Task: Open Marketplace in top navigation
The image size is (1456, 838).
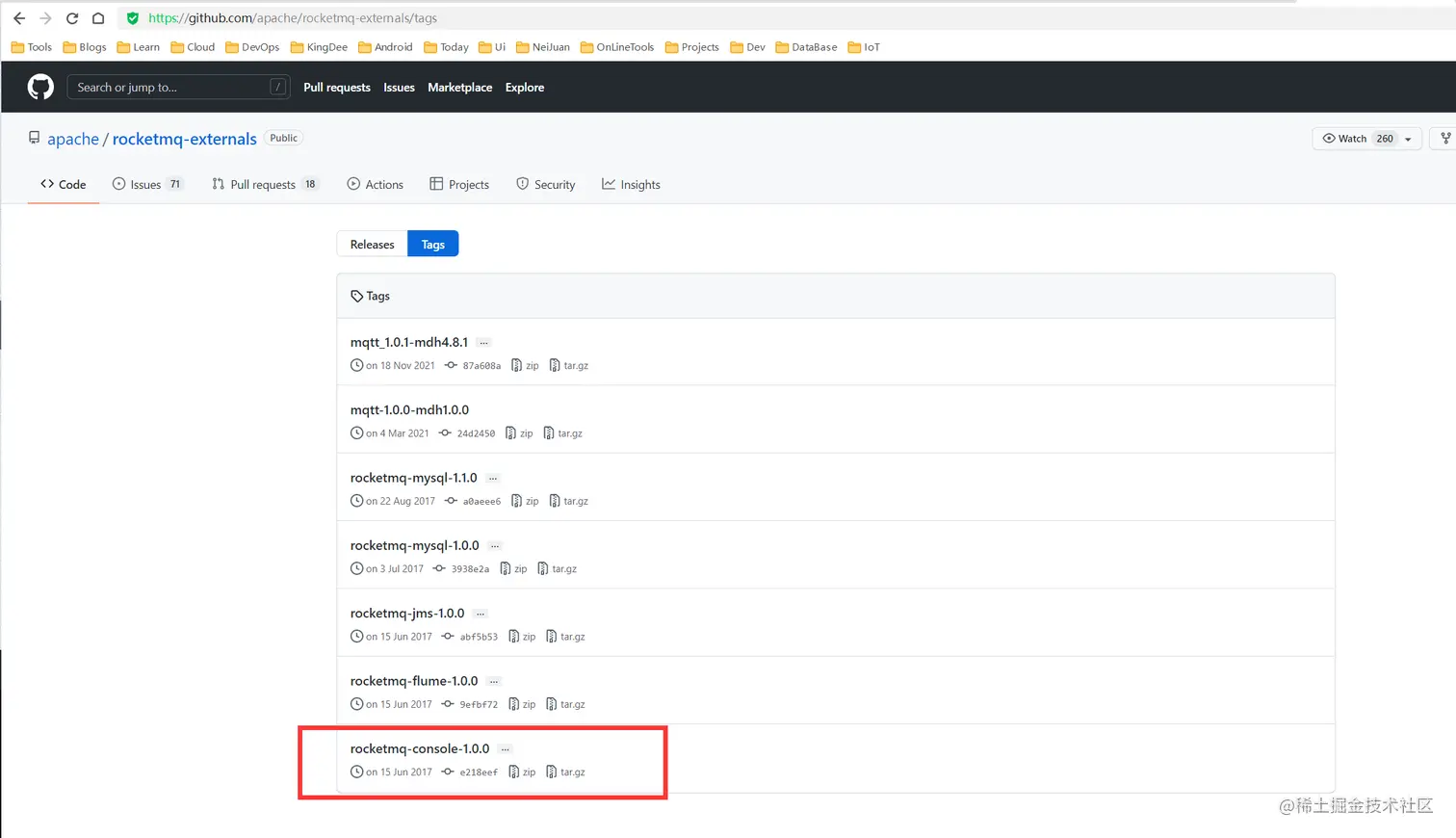Action: 460,88
